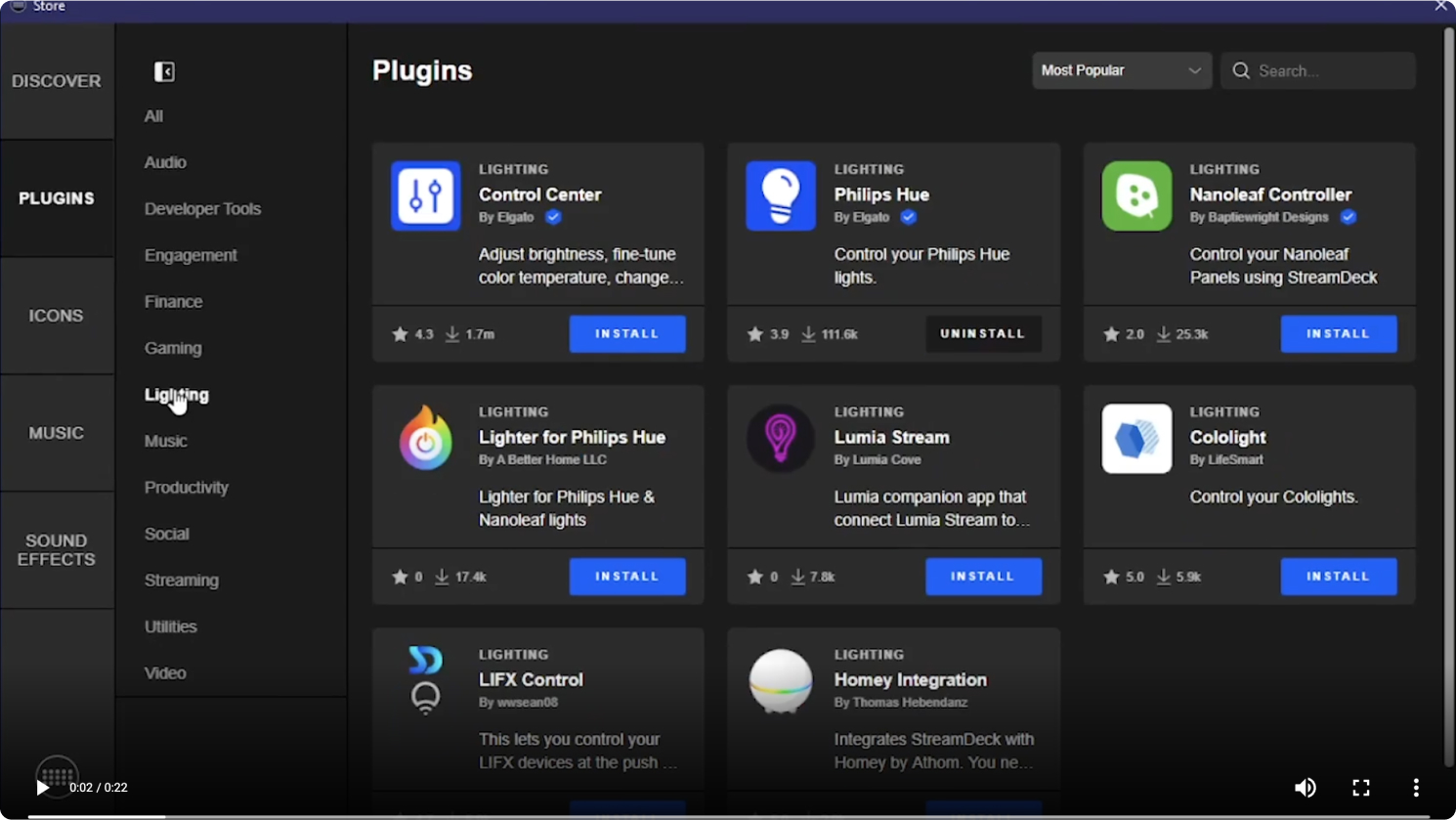
Task: Filter plugins by Utilities
Action: coord(171,626)
